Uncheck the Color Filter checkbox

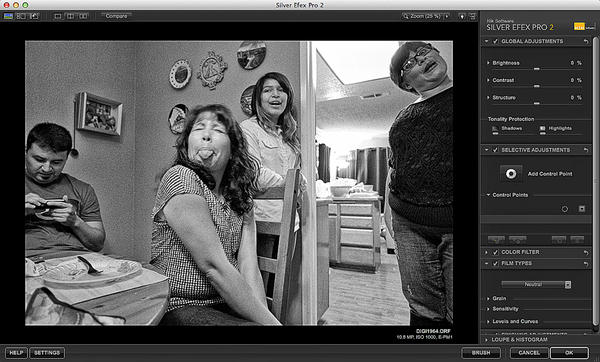pyautogui.click(x=495, y=252)
